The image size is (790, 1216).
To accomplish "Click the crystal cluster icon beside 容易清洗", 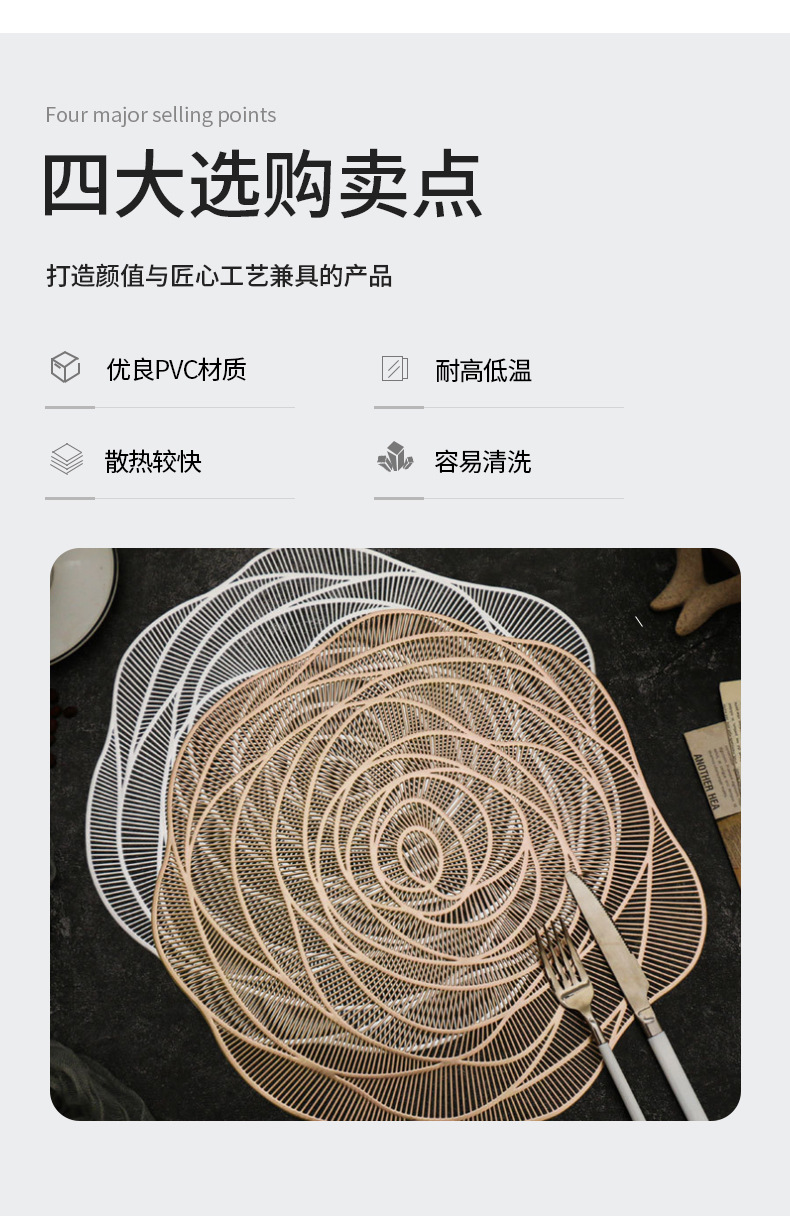I will pos(395,458).
